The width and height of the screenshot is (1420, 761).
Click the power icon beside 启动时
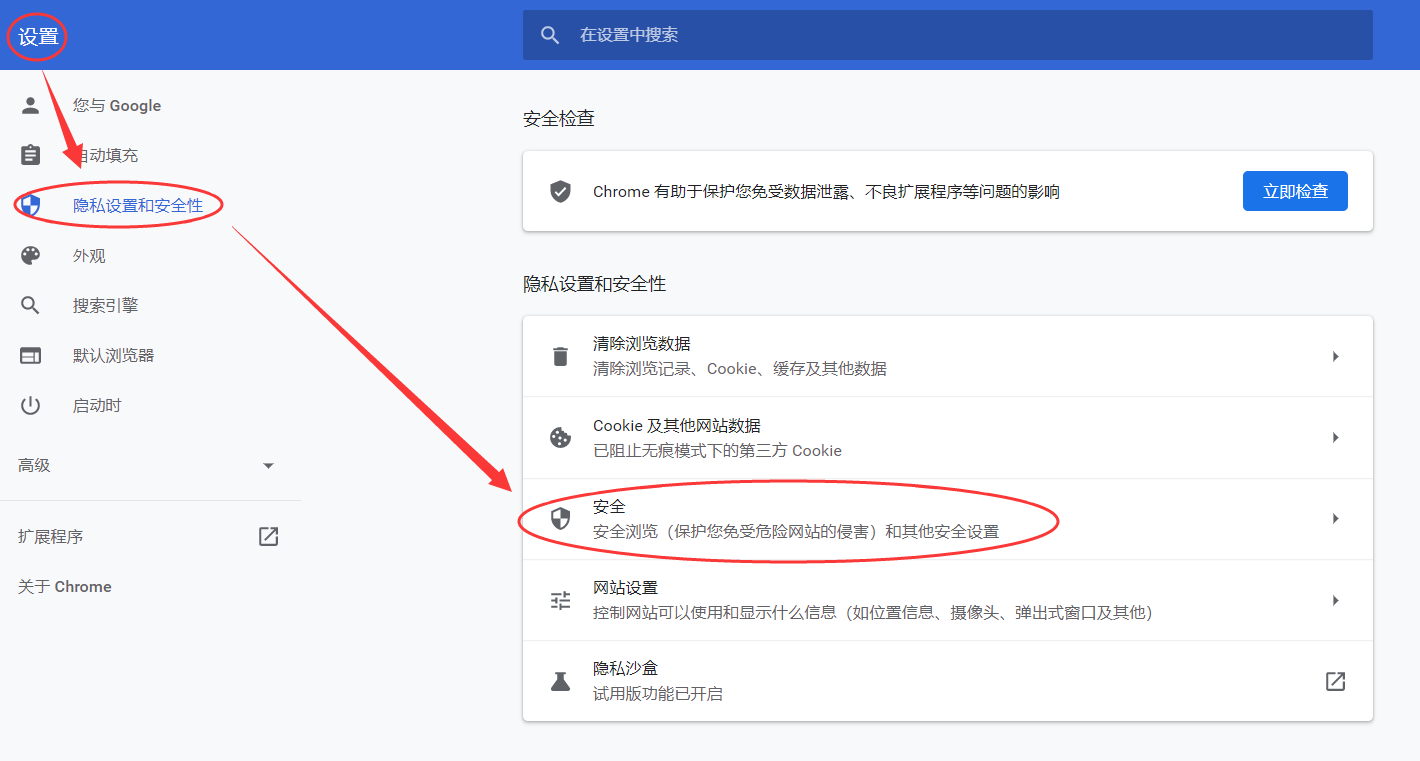(x=31, y=405)
